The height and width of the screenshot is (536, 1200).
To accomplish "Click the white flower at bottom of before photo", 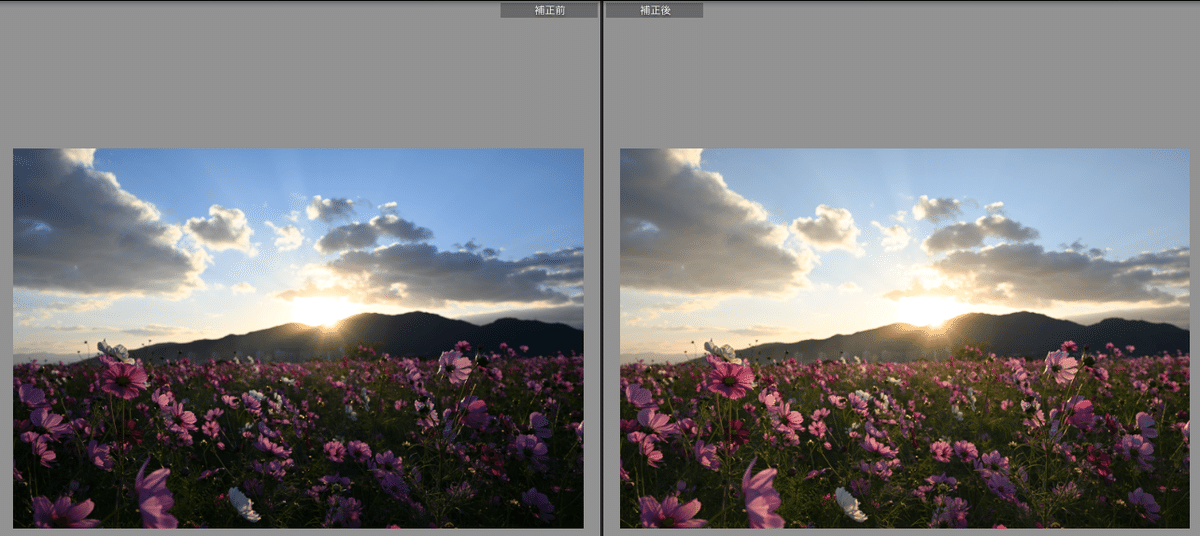I will click(x=243, y=503).
